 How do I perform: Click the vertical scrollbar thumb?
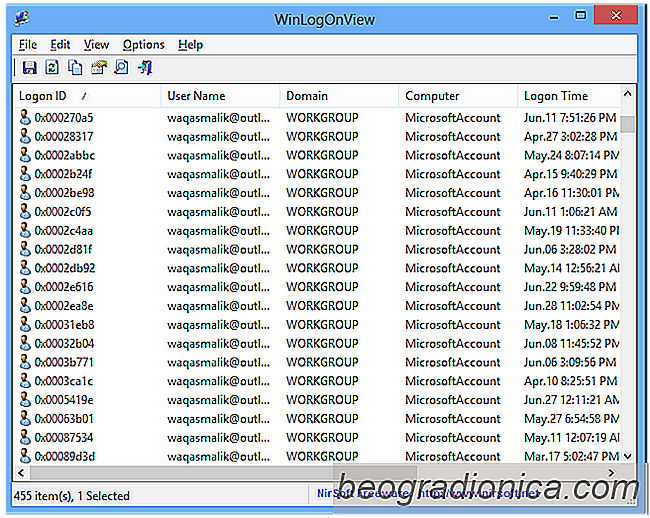[x=628, y=124]
